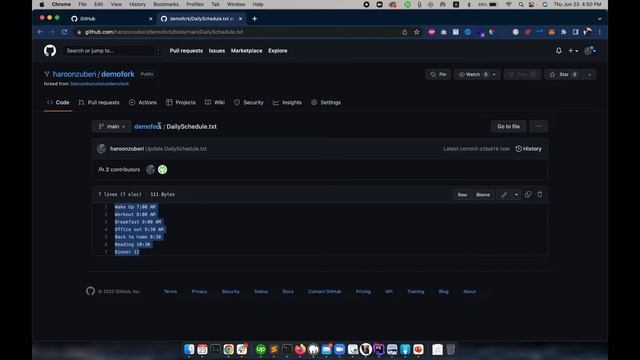640x360 pixels.
Task: Switch to the Actions tab
Action: (x=143, y=102)
